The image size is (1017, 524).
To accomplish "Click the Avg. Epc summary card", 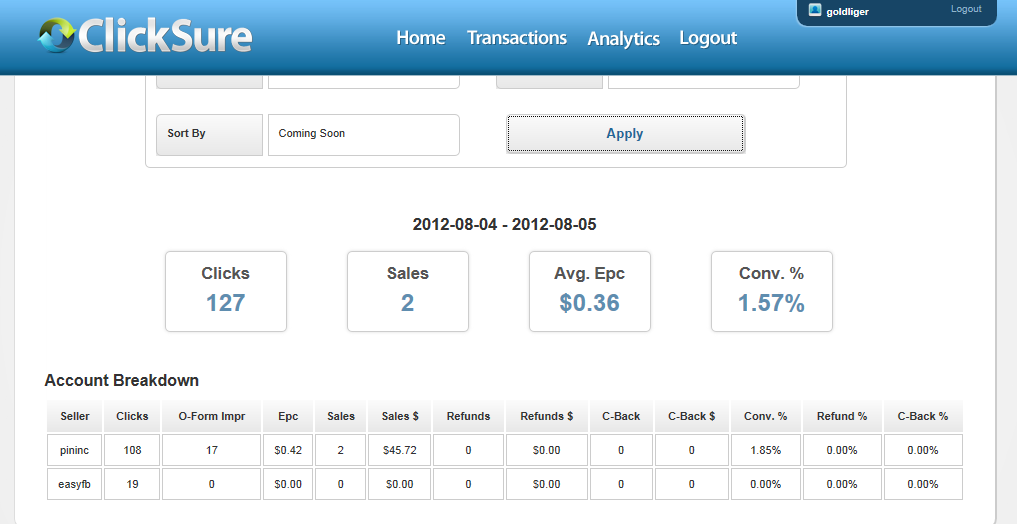I will [590, 291].
